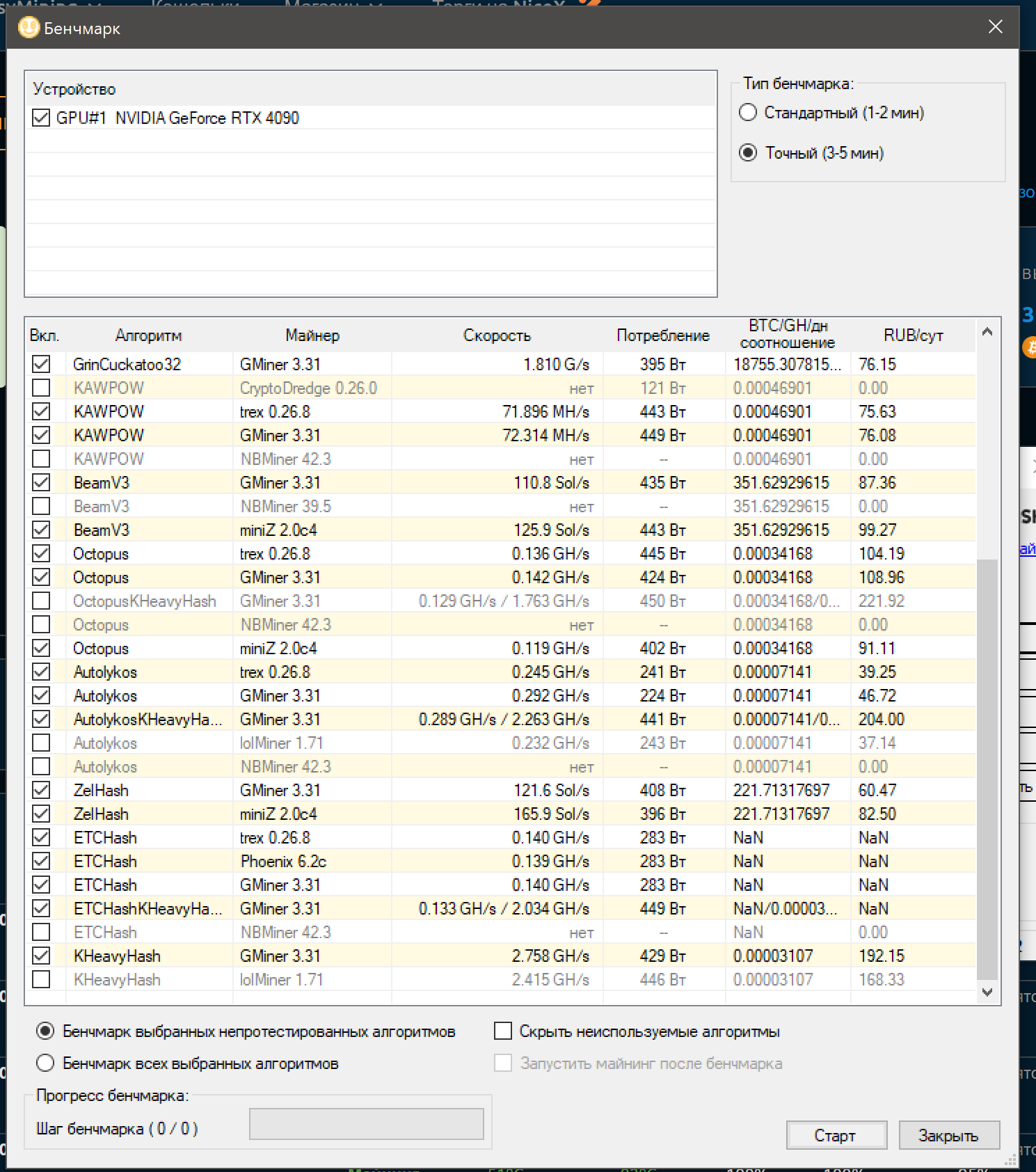Click BeamV3 miniZ 443 Вт consumption cell
This screenshot has width=1036, height=1172.
coord(663,530)
